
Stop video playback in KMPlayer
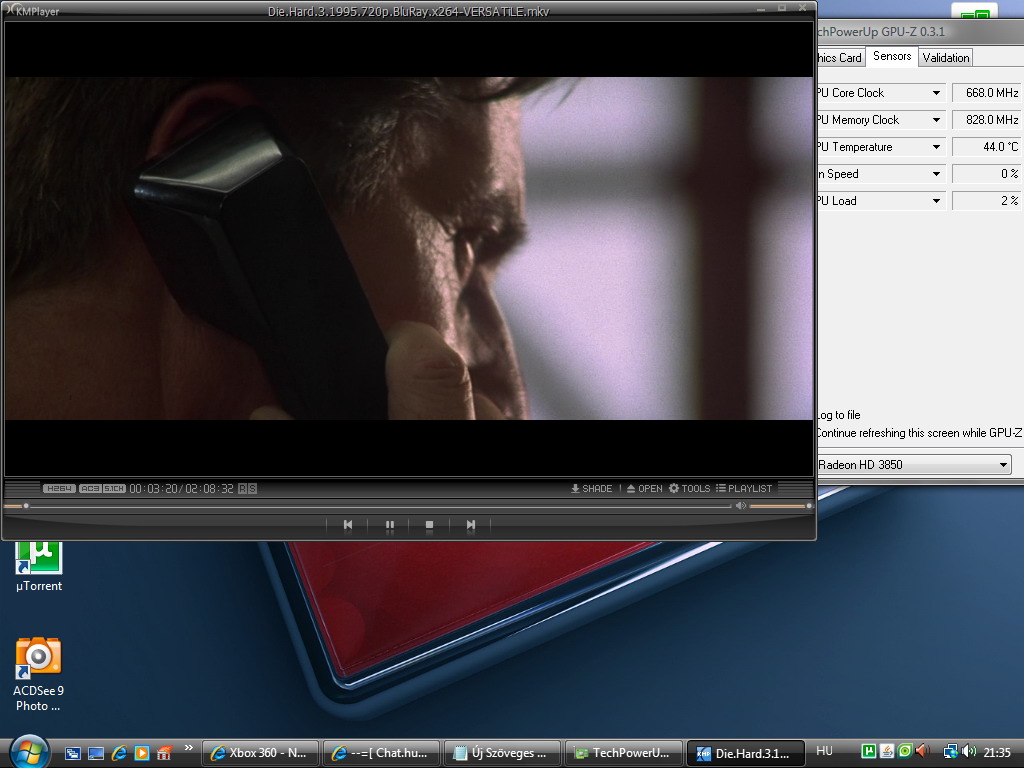(429, 524)
